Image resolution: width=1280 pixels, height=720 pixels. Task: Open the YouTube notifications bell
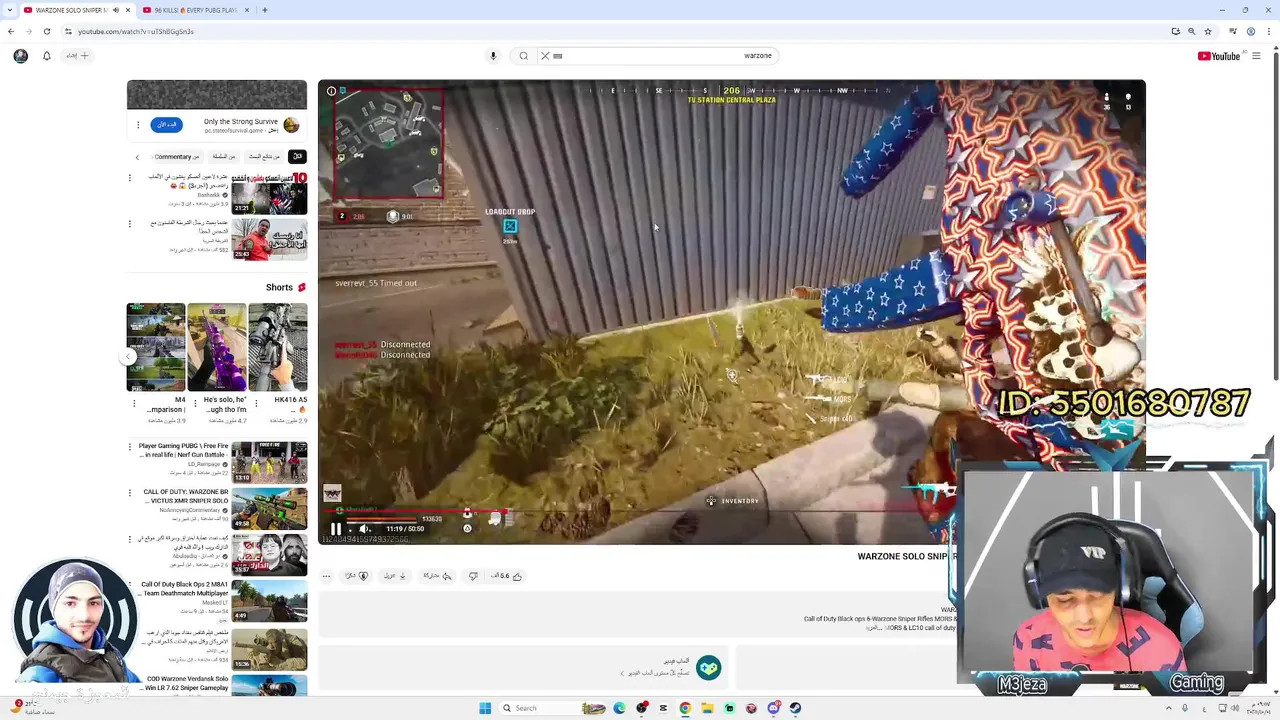tap(46, 56)
